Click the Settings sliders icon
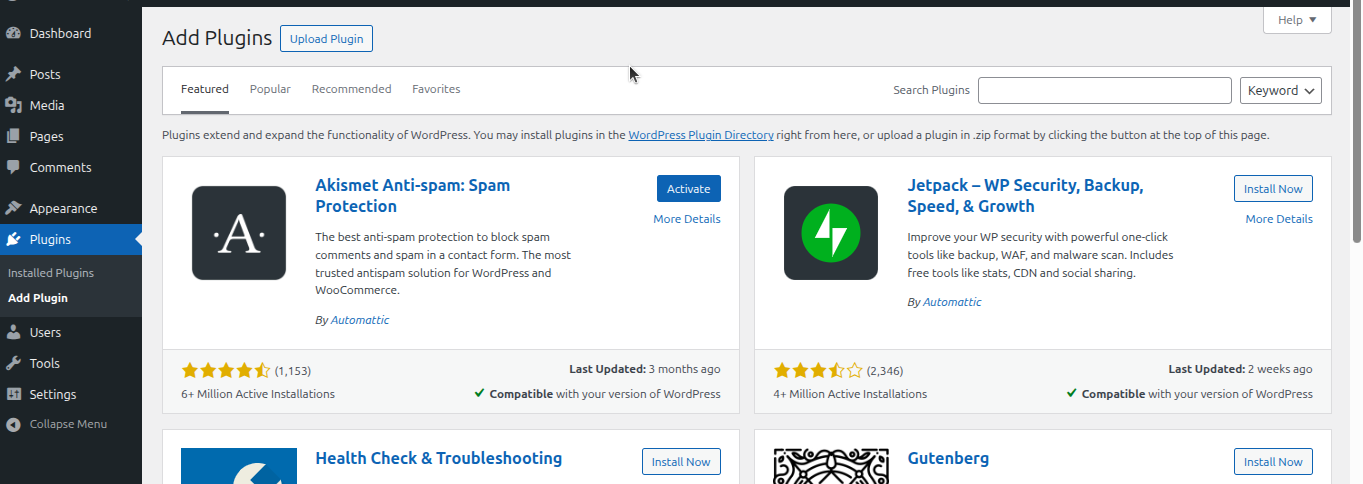The height and width of the screenshot is (484, 1363). pyautogui.click(x=13, y=394)
